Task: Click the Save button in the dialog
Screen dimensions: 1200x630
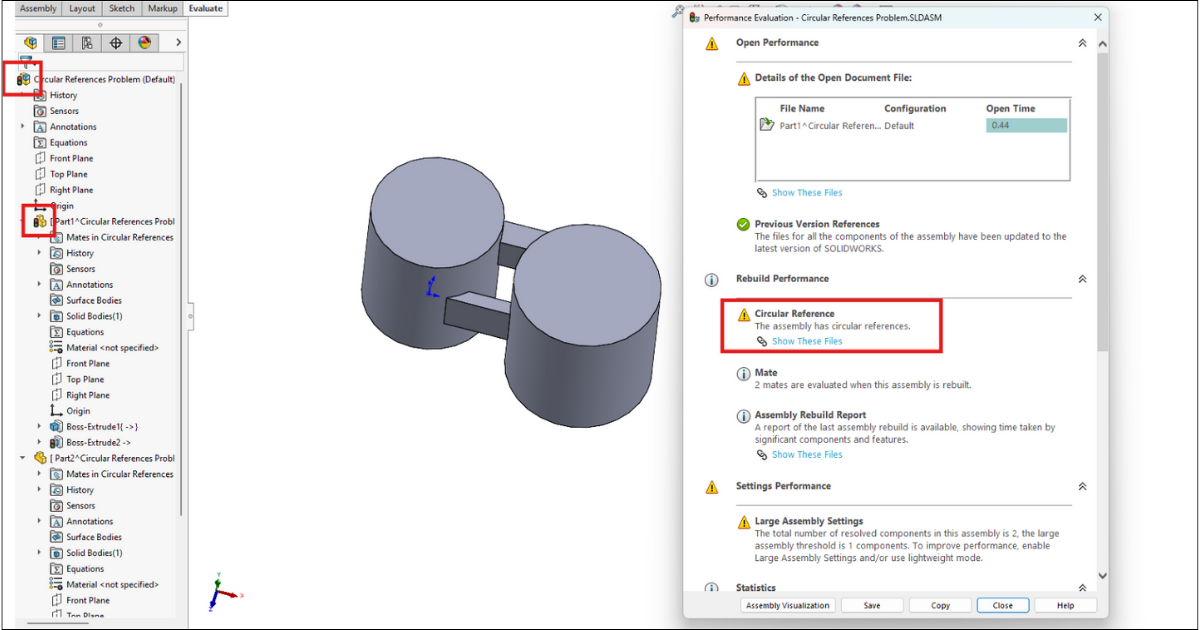Action: coord(872,605)
